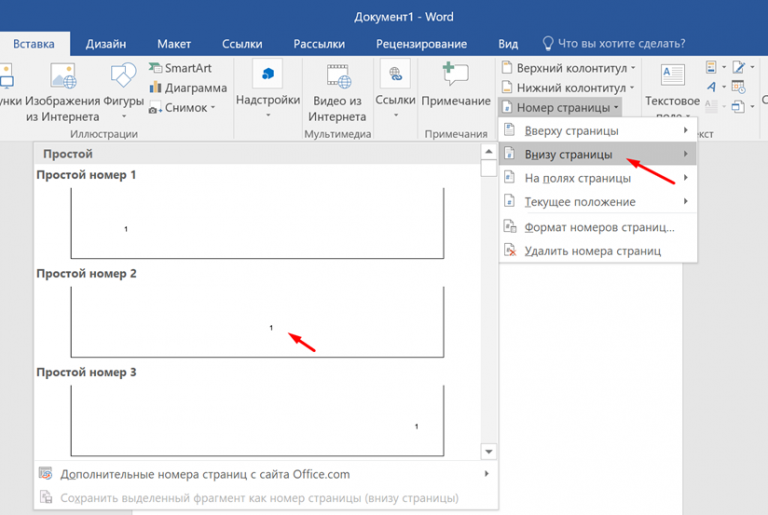This screenshot has height=515, width=768.
Task: Select Простой номер 2 preview
Action: pyautogui.click(x=257, y=322)
